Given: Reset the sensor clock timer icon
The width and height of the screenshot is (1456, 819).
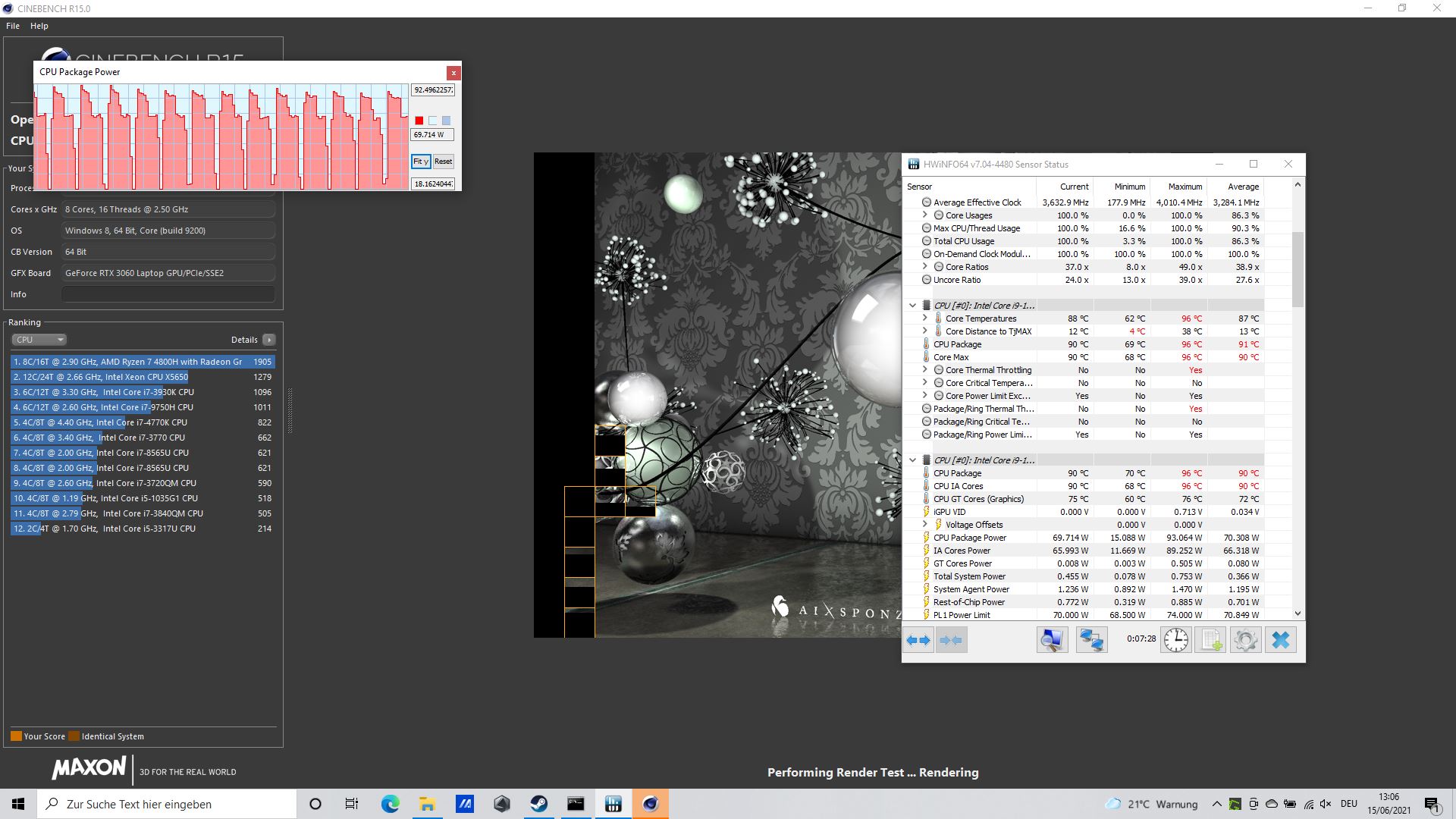Looking at the screenshot, I should pyautogui.click(x=1176, y=640).
